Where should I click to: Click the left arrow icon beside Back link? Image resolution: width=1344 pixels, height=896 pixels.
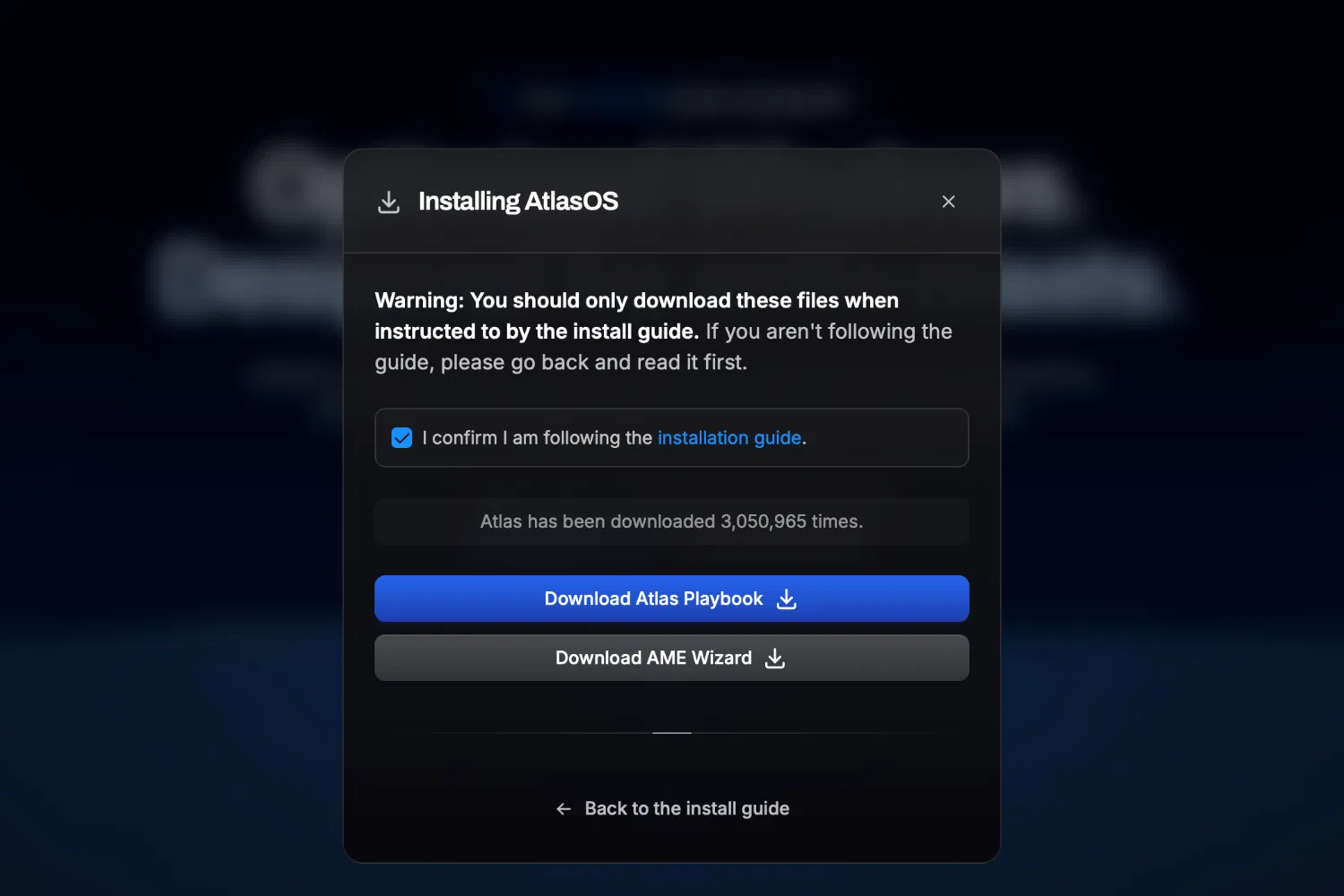click(564, 809)
